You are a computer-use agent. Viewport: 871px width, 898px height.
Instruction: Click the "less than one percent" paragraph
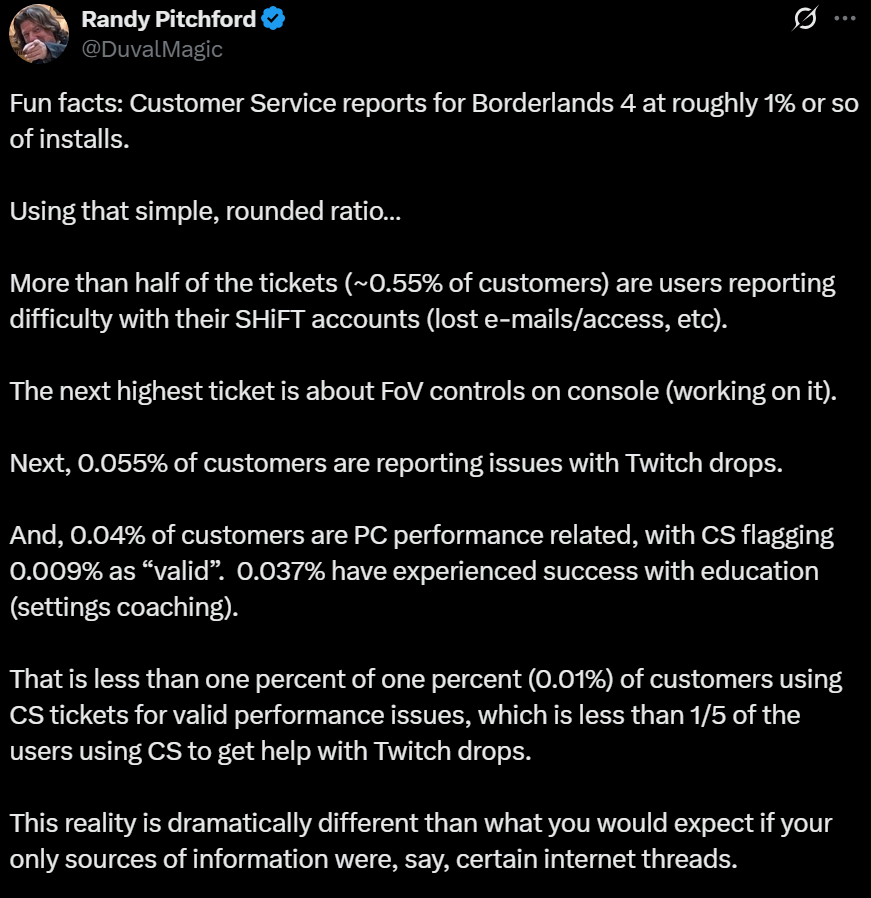(425, 715)
